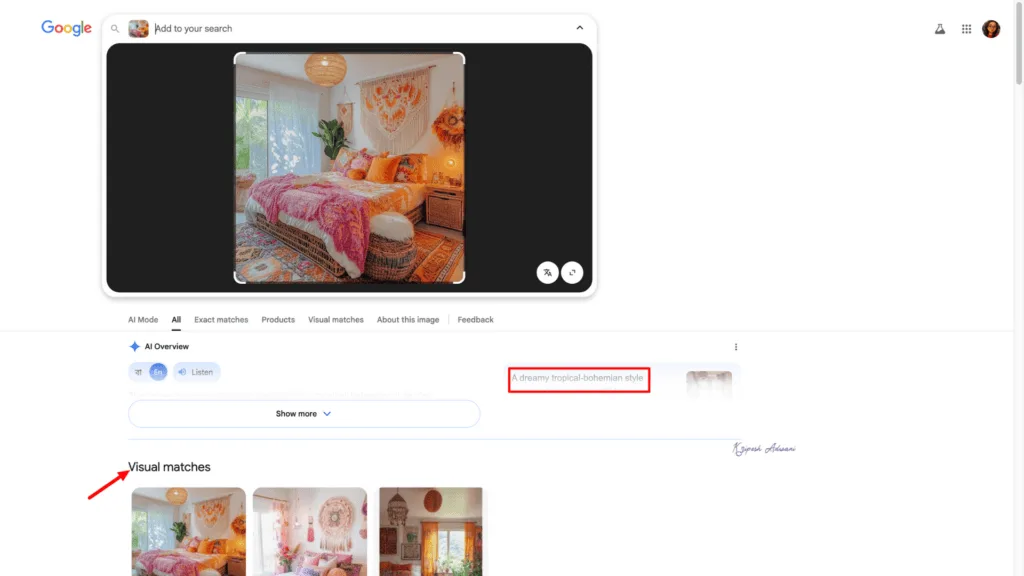Open the AI Overview three-dot menu

click(736, 346)
